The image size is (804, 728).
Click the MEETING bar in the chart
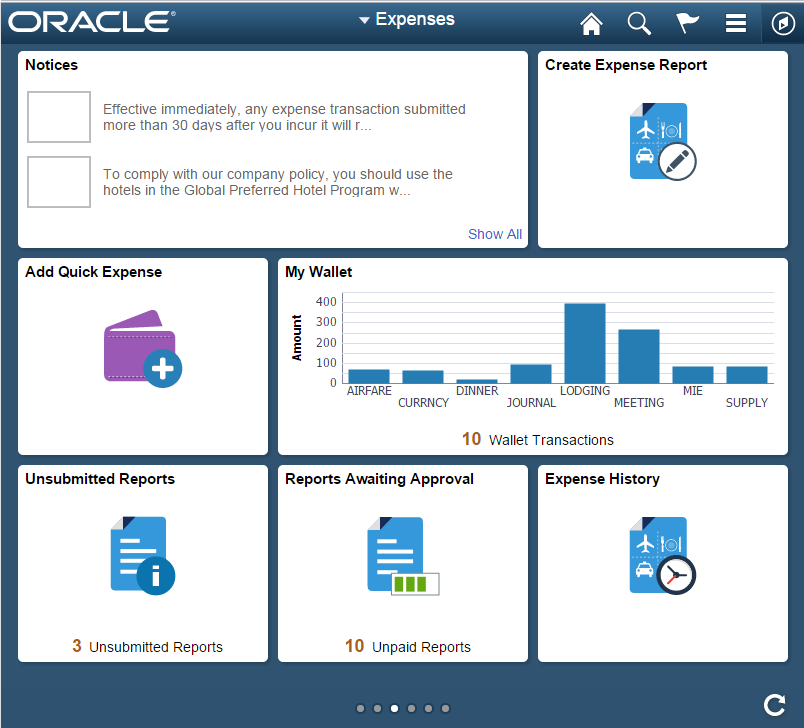(x=639, y=356)
